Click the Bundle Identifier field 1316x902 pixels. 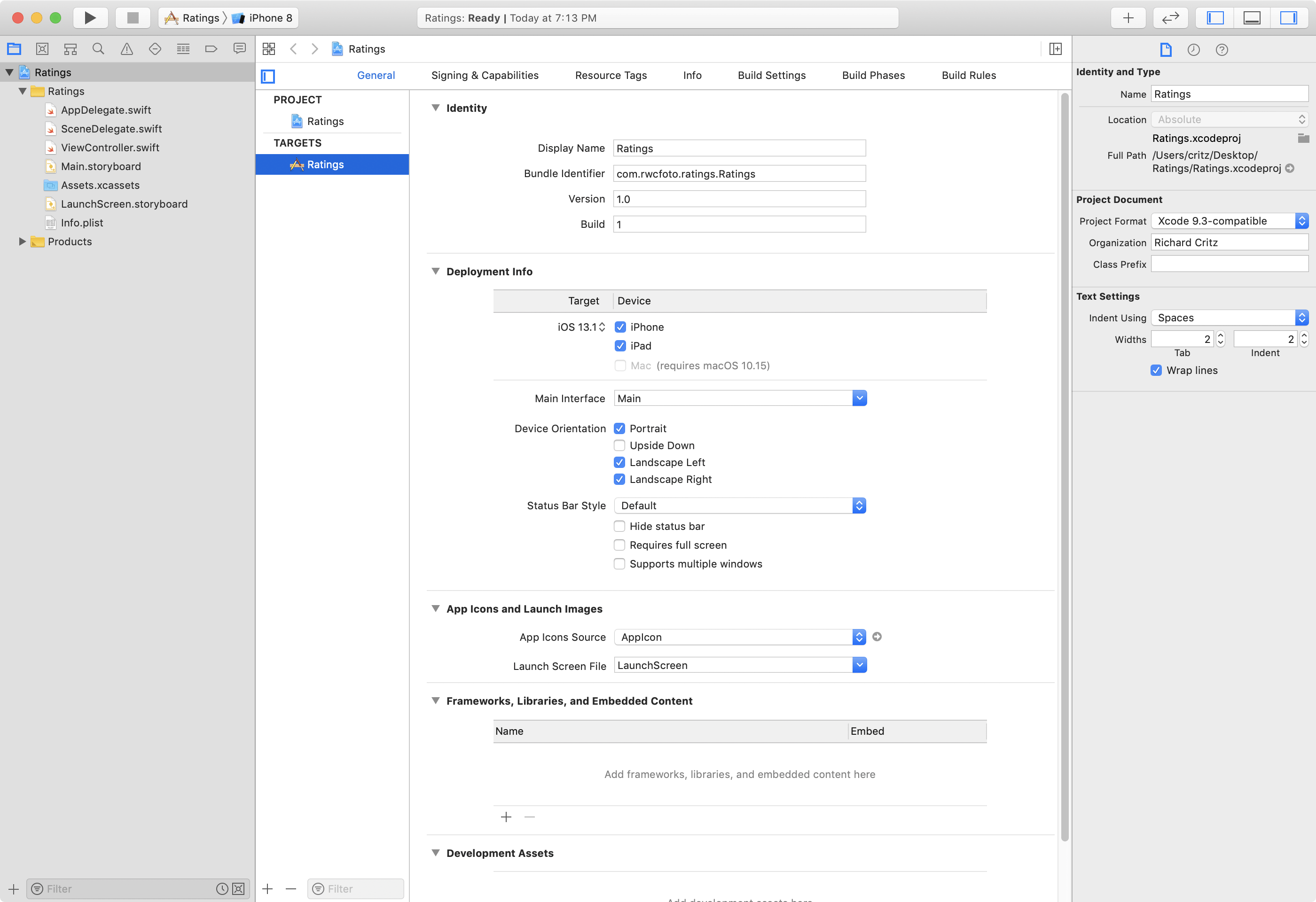(x=739, y=173)
